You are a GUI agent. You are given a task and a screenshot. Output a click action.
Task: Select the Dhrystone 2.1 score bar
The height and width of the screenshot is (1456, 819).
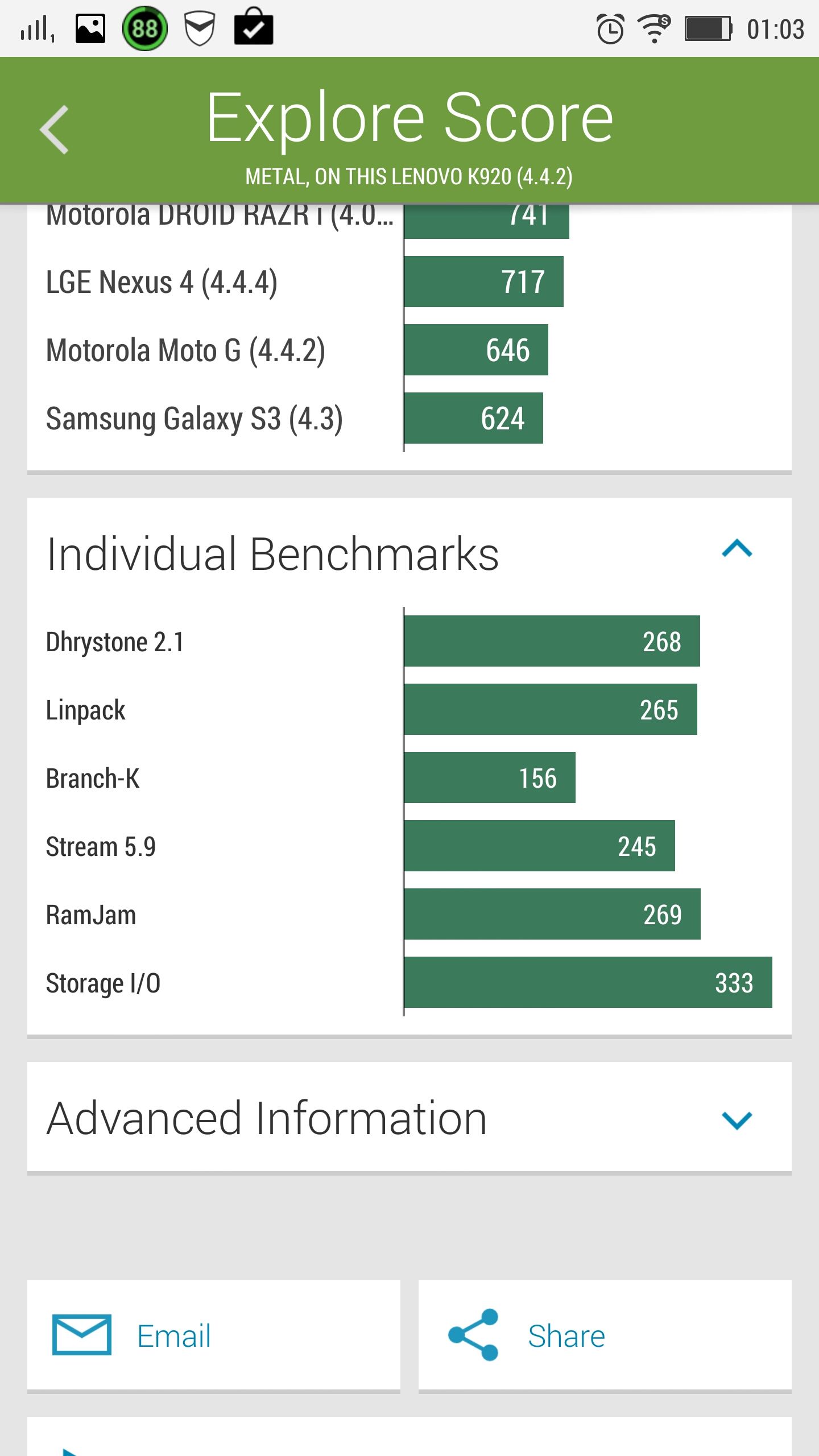pyautogui.click(x=552, y=641)
